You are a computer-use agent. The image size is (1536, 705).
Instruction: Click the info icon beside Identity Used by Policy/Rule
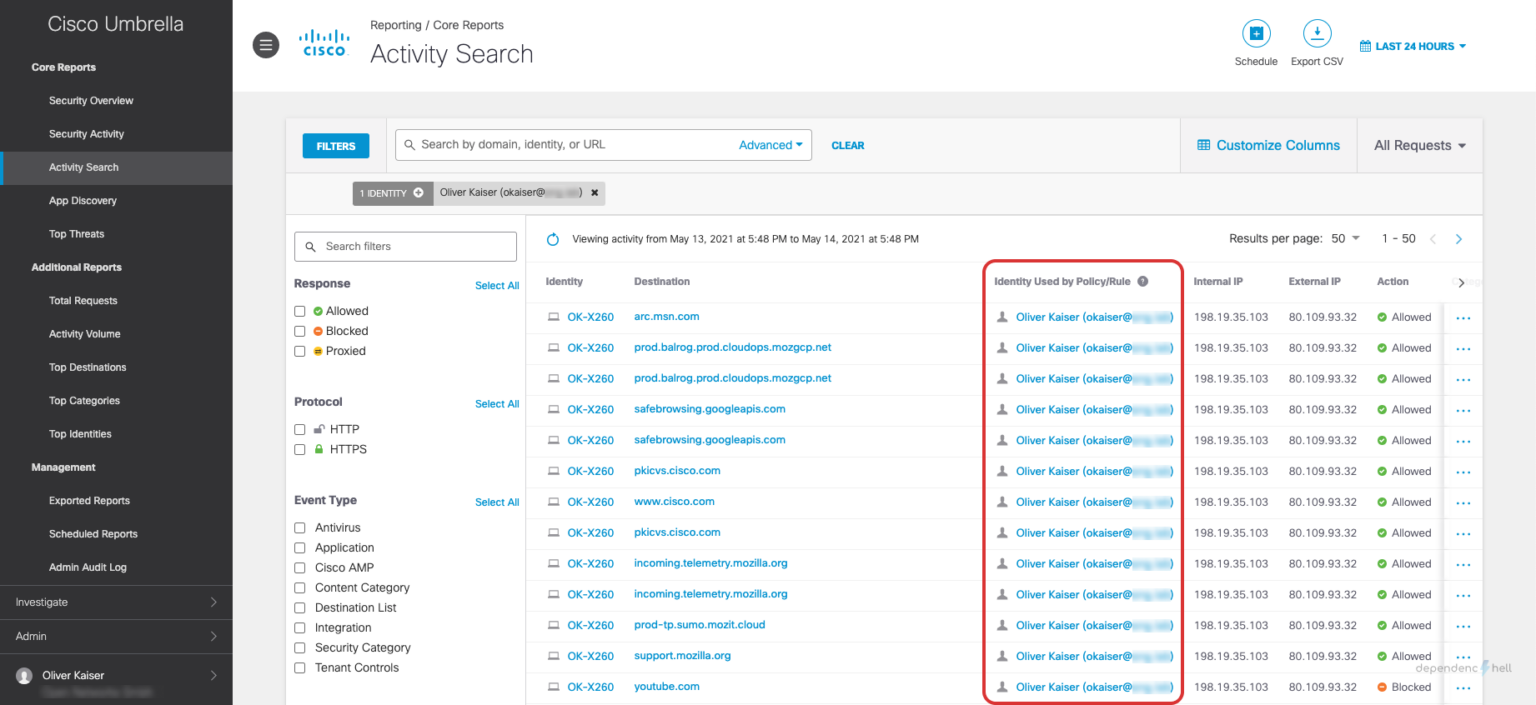click(1143, 281)
